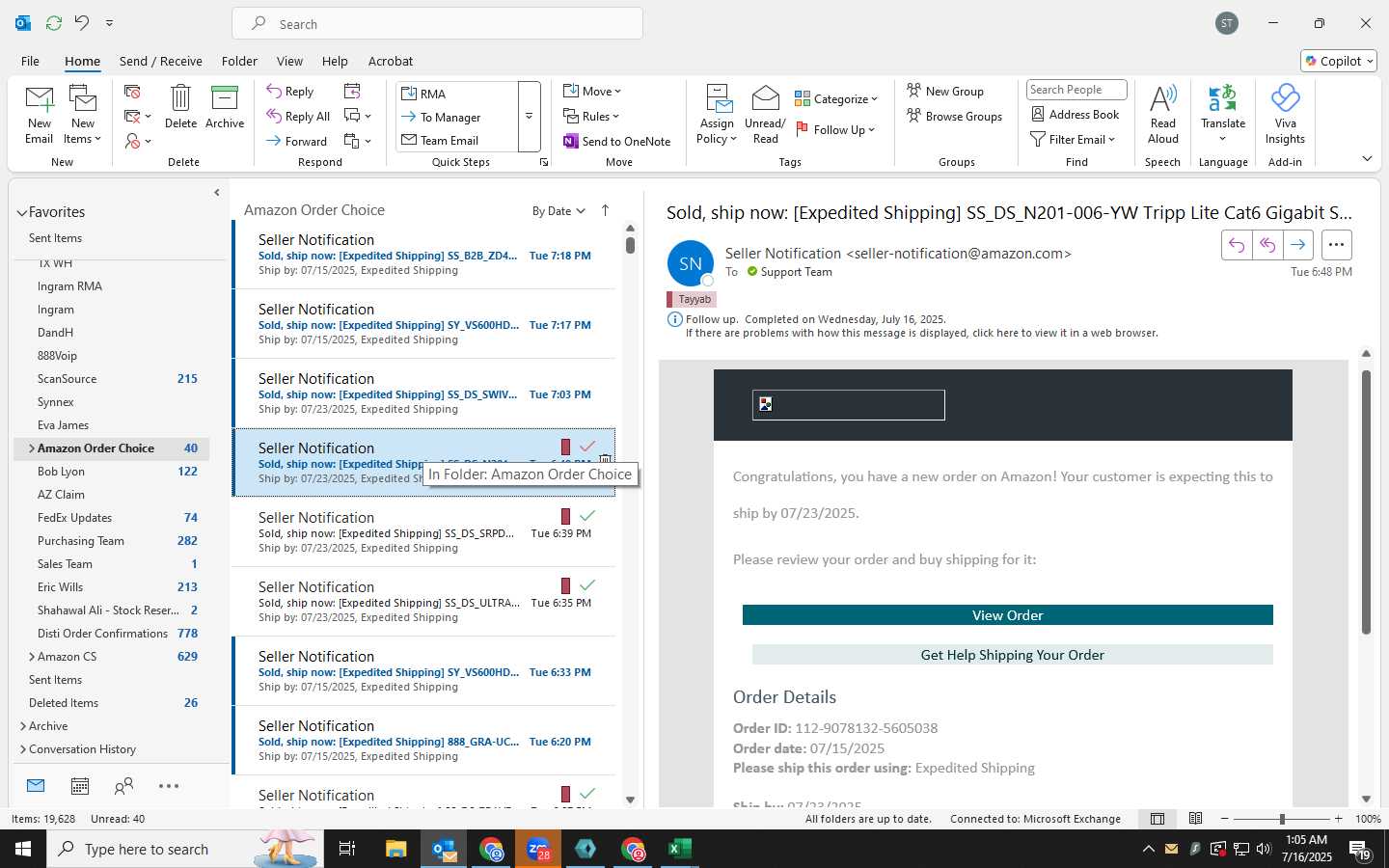Image resolution: width=1389 pixels, height=868 pixels.
Task: Click Reply icon in reading pane
Action: click(x=1237, y=245)
